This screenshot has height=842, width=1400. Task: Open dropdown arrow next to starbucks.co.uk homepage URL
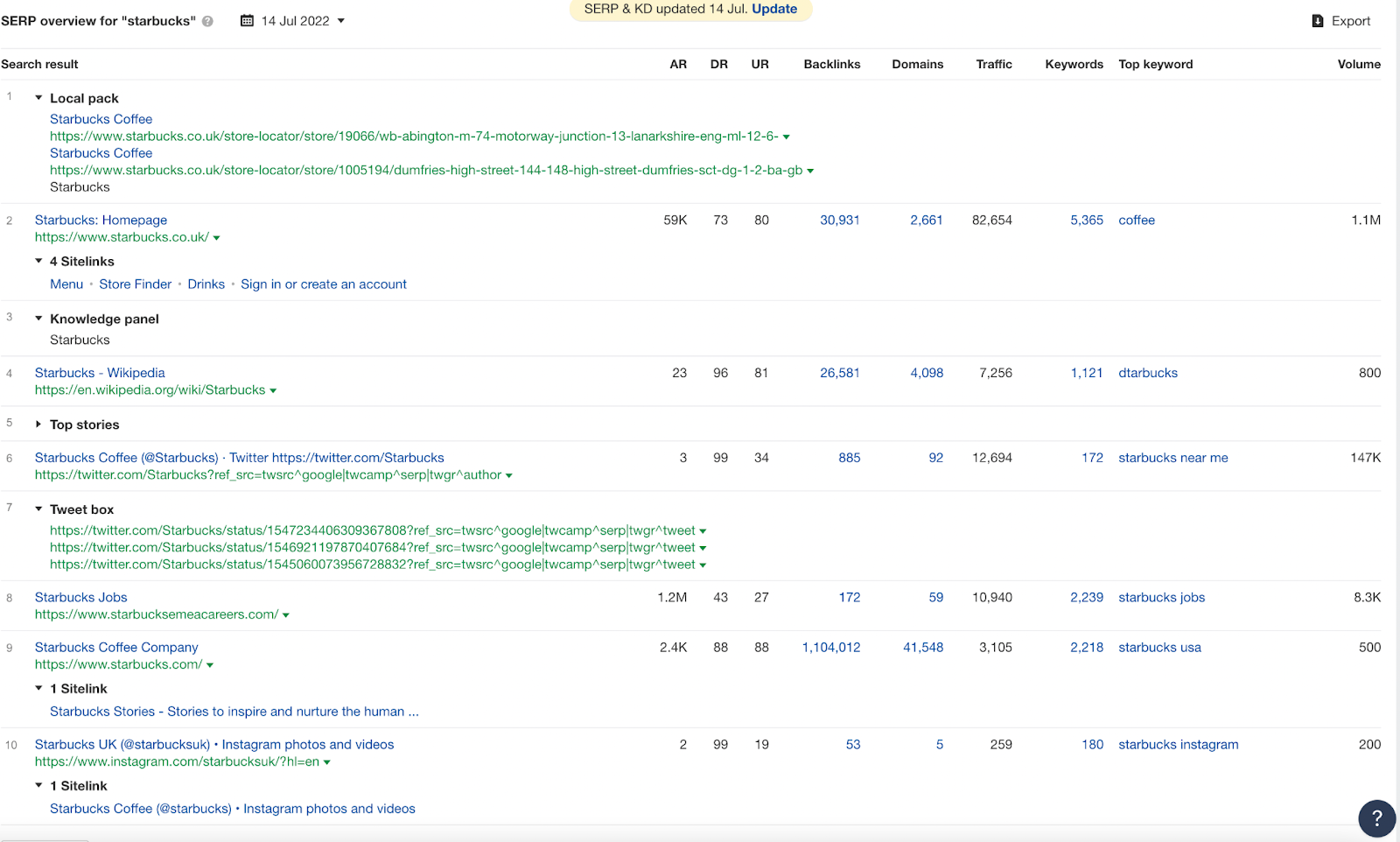[x=216, y=238]
